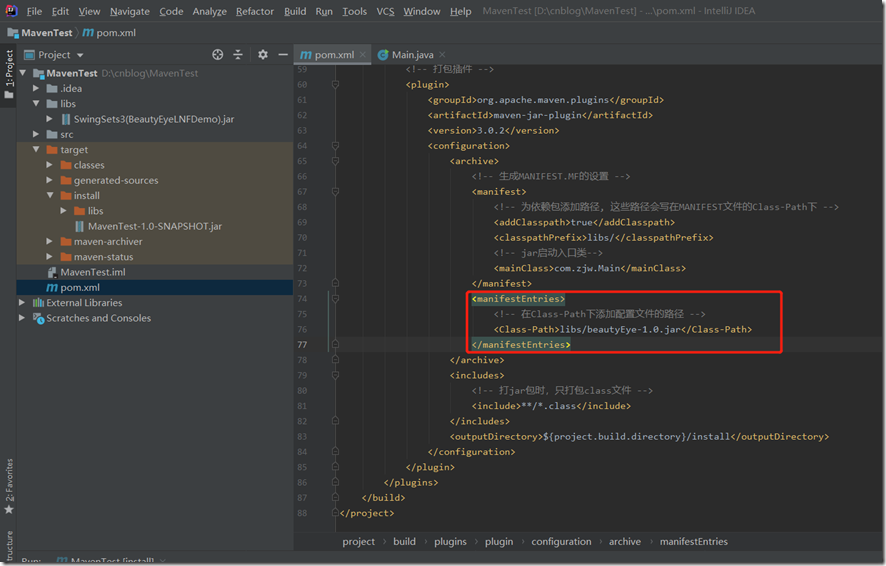Click the locate/scroll-from-source target icon
This screenshot has height=566, width=886.
coord(218,55)
